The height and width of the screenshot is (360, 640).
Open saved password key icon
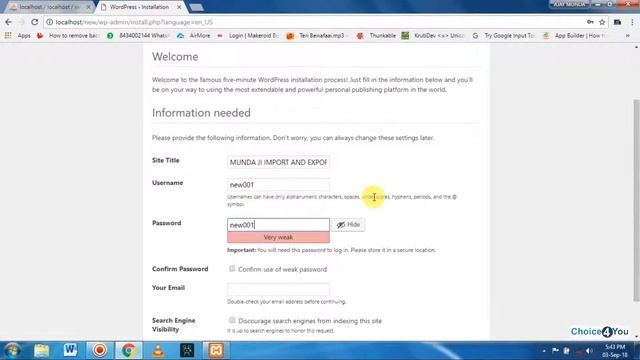point(590,22)
